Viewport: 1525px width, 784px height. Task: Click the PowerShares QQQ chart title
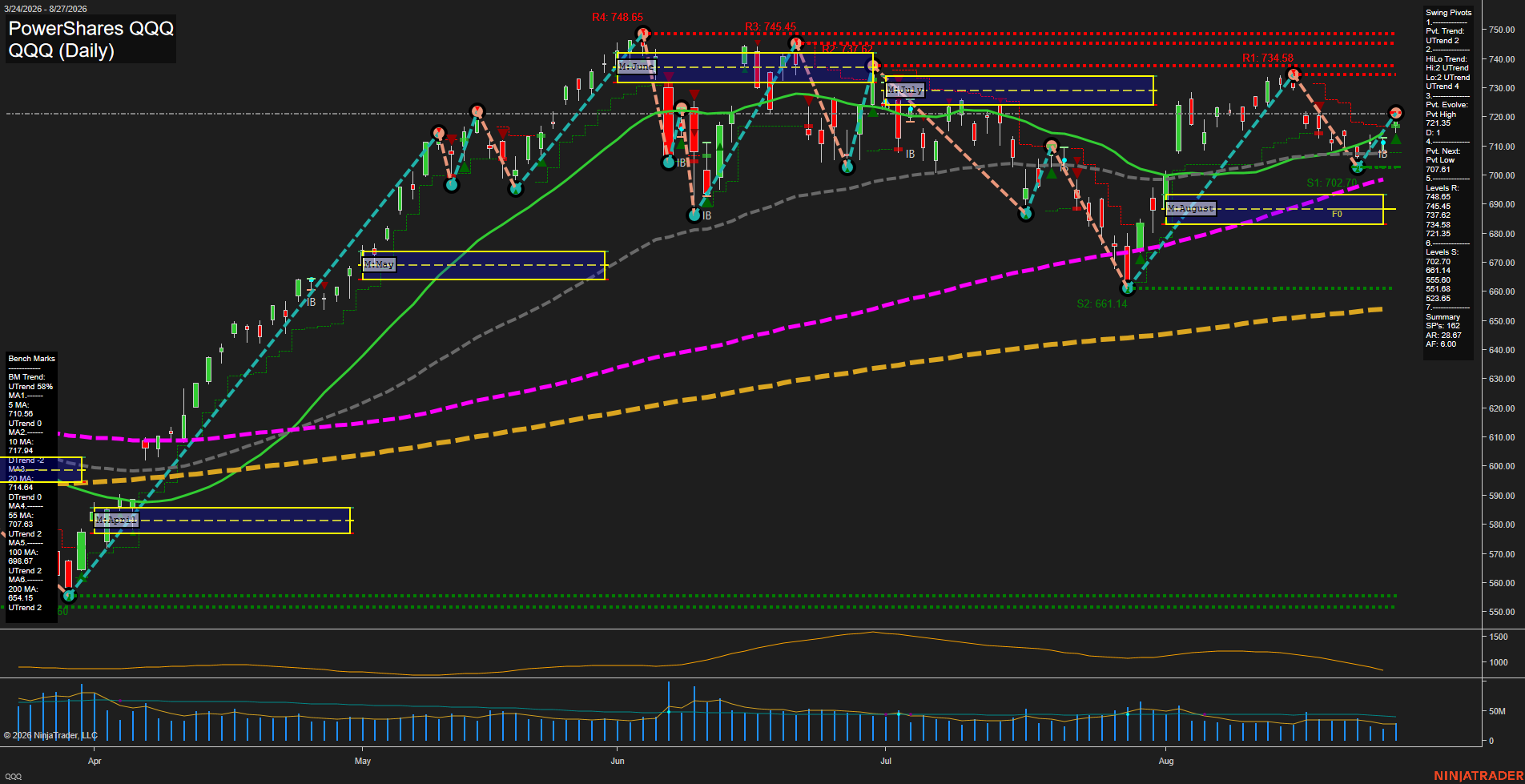[91, 28]
